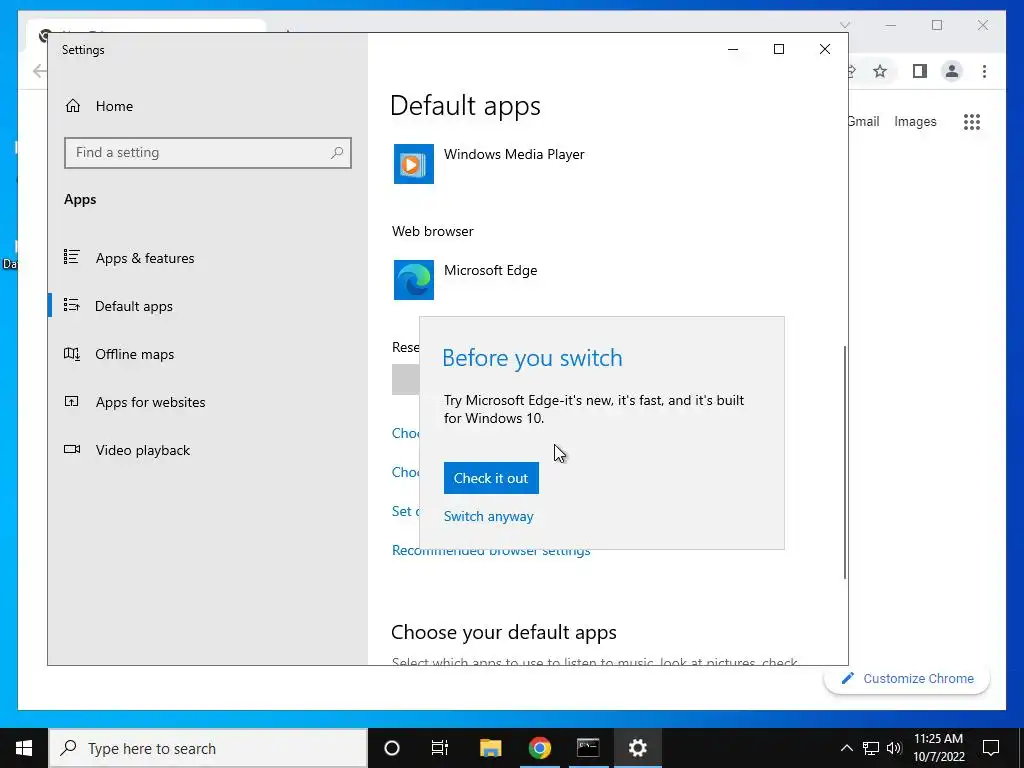The height and width of the screenshot is (768, 1024).
Task: Open Images link in Chrome page
Action: coord(915,121)
